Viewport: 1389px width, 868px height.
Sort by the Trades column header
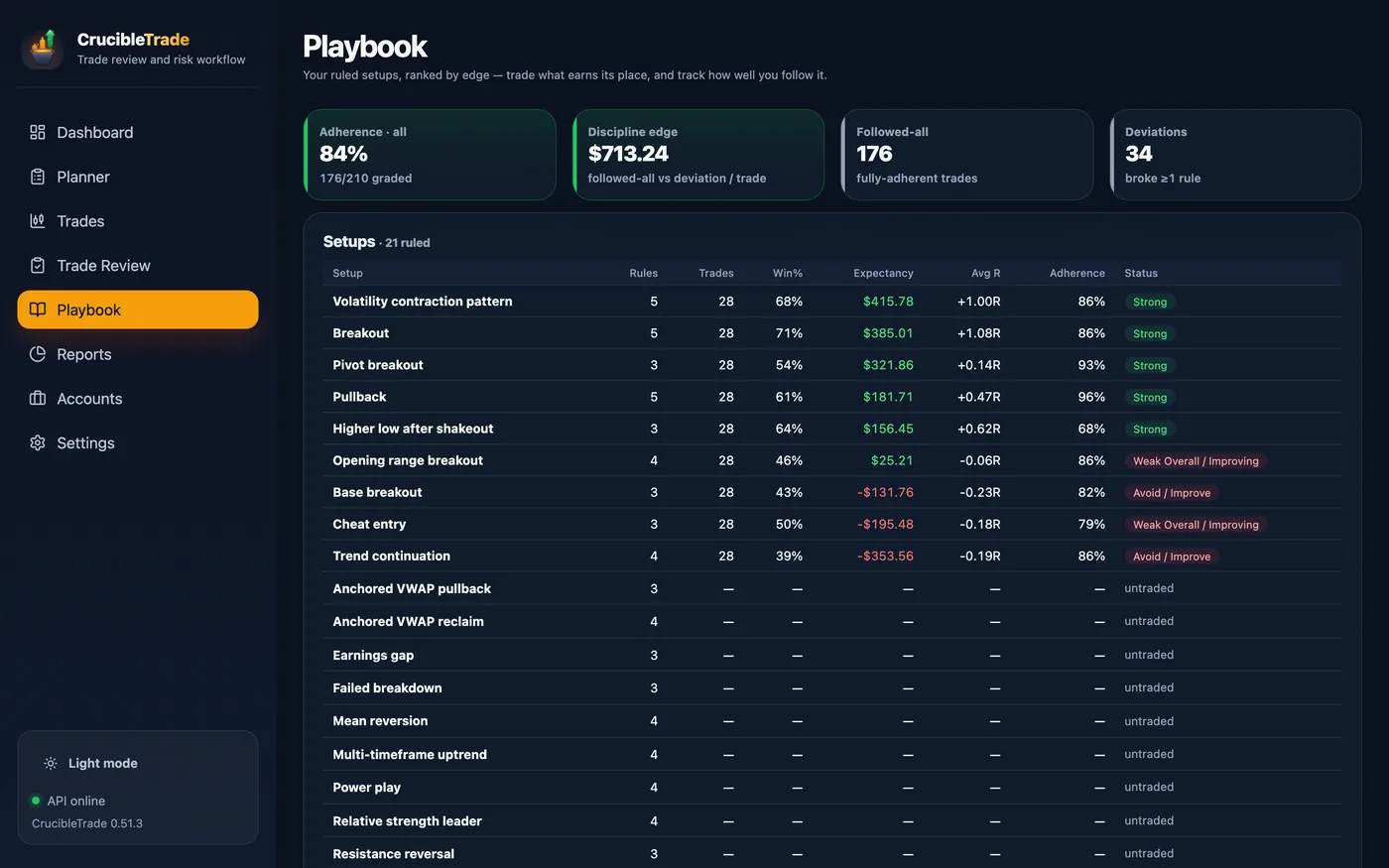[716, 273]
